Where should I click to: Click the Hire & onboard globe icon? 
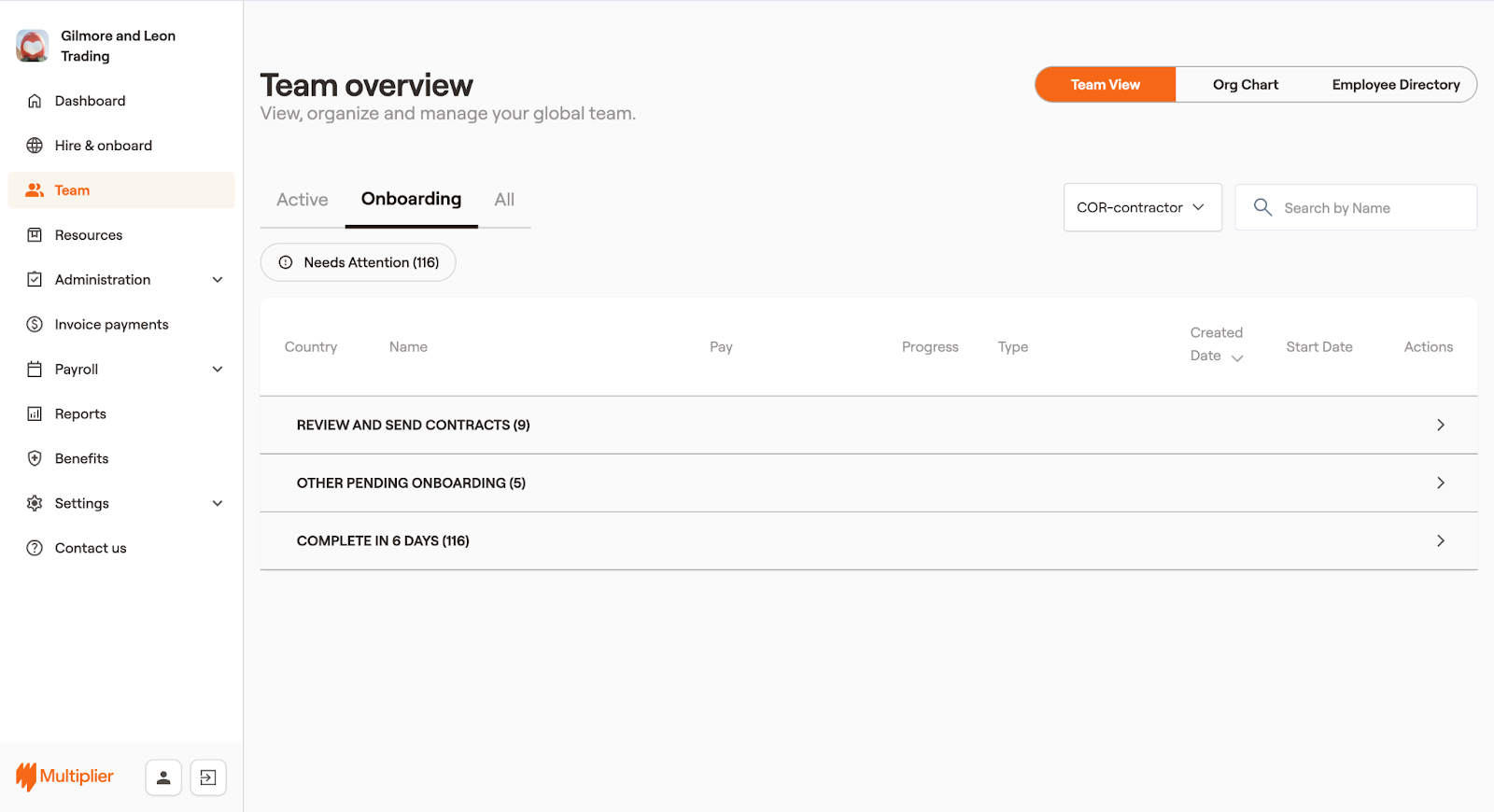point(35,146)
